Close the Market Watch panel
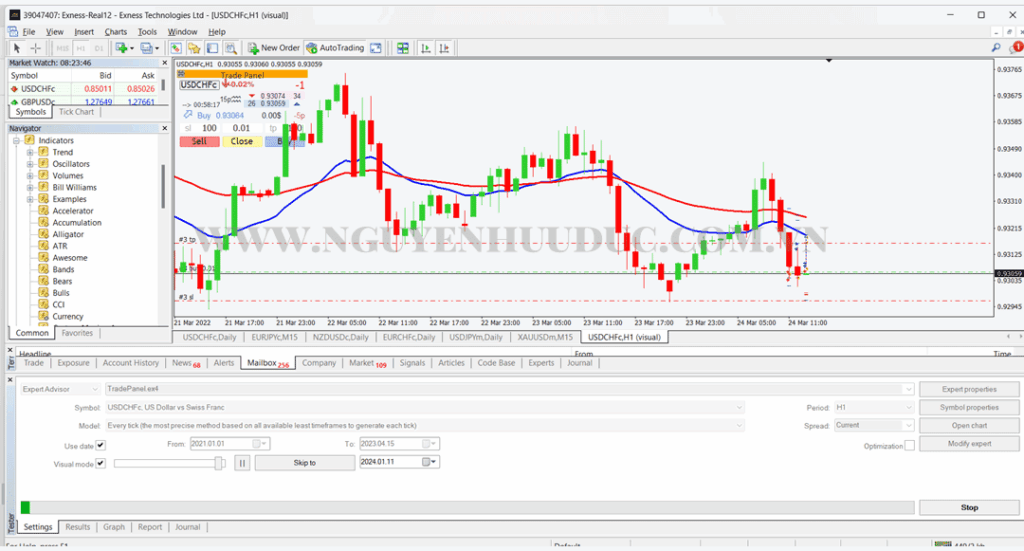 [165, 63]
